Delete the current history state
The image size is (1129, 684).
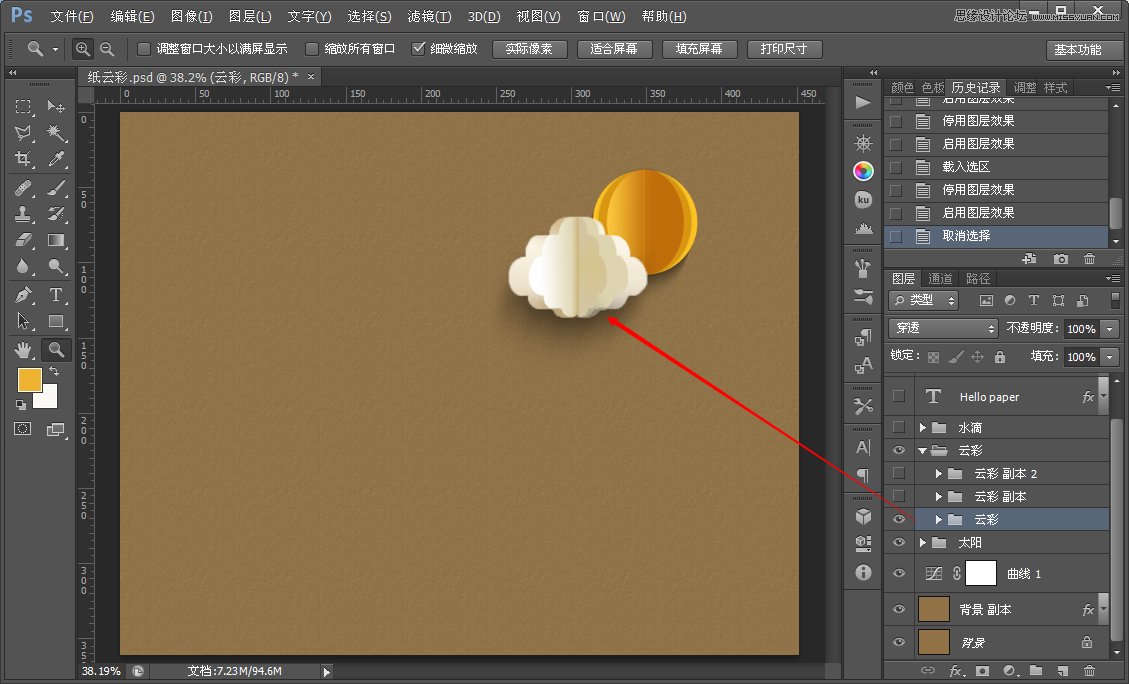(1089, 258)
